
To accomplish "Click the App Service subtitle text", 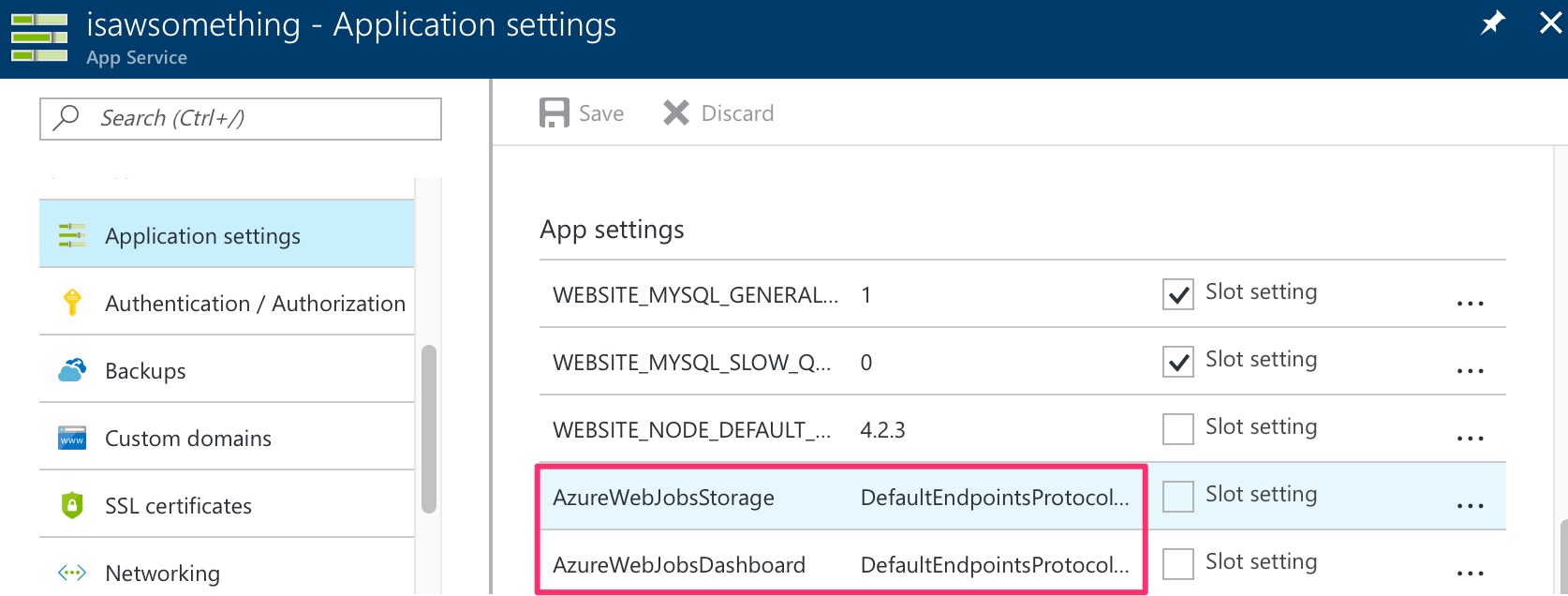I will (137, 58).
